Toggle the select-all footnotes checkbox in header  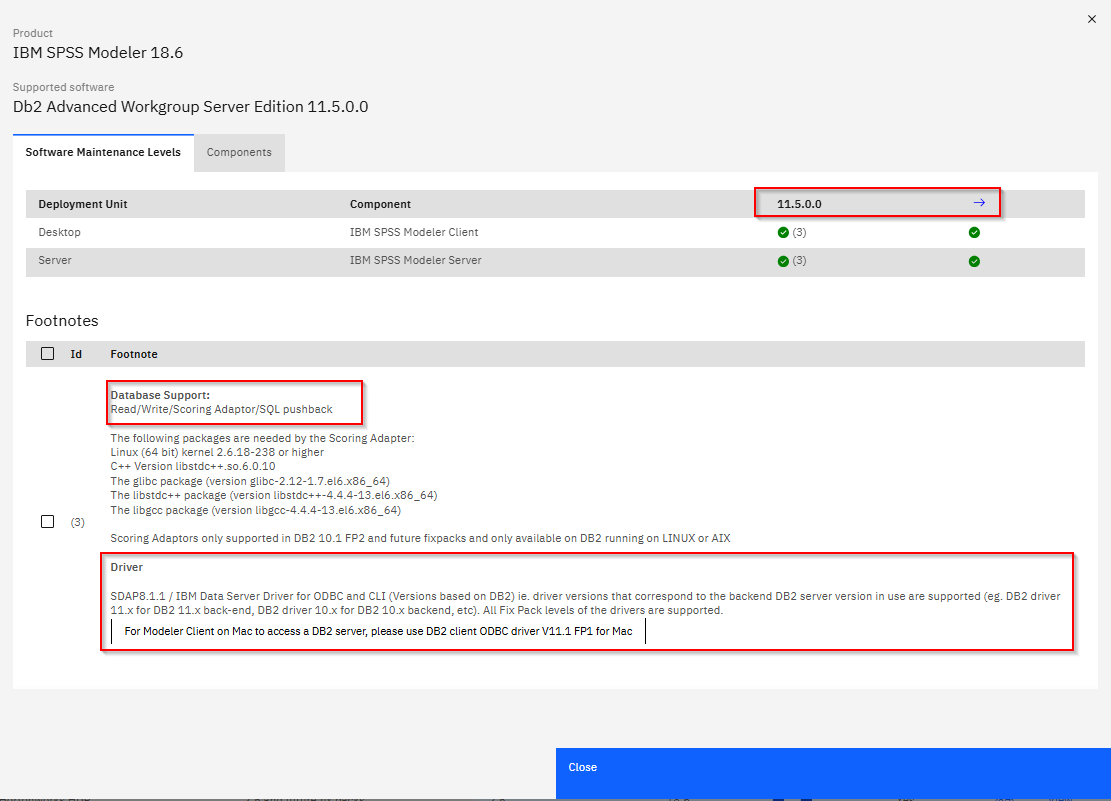tap(47, 354)
